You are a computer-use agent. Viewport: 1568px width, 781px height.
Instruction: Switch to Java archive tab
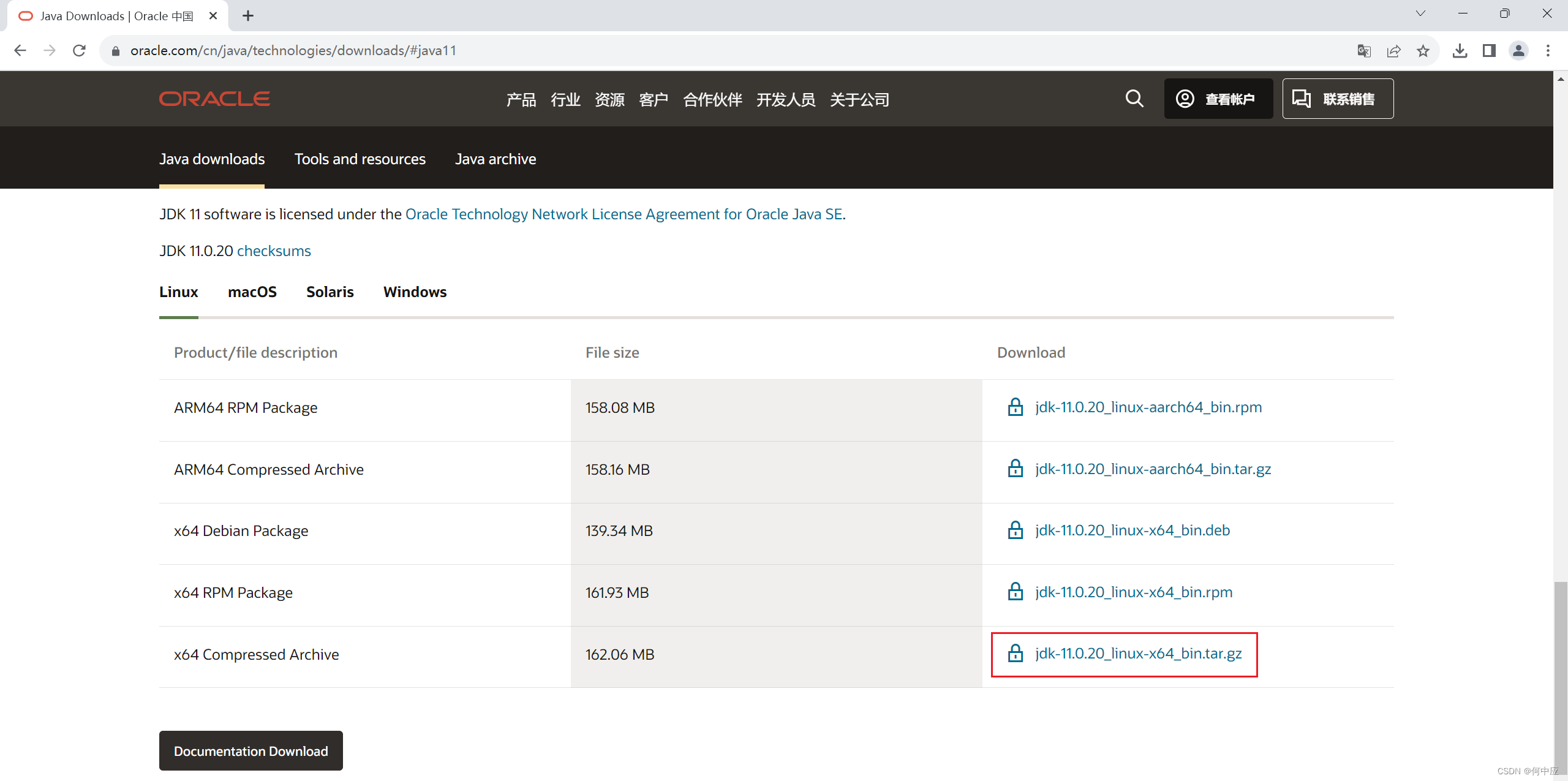(x=496, y=159)
